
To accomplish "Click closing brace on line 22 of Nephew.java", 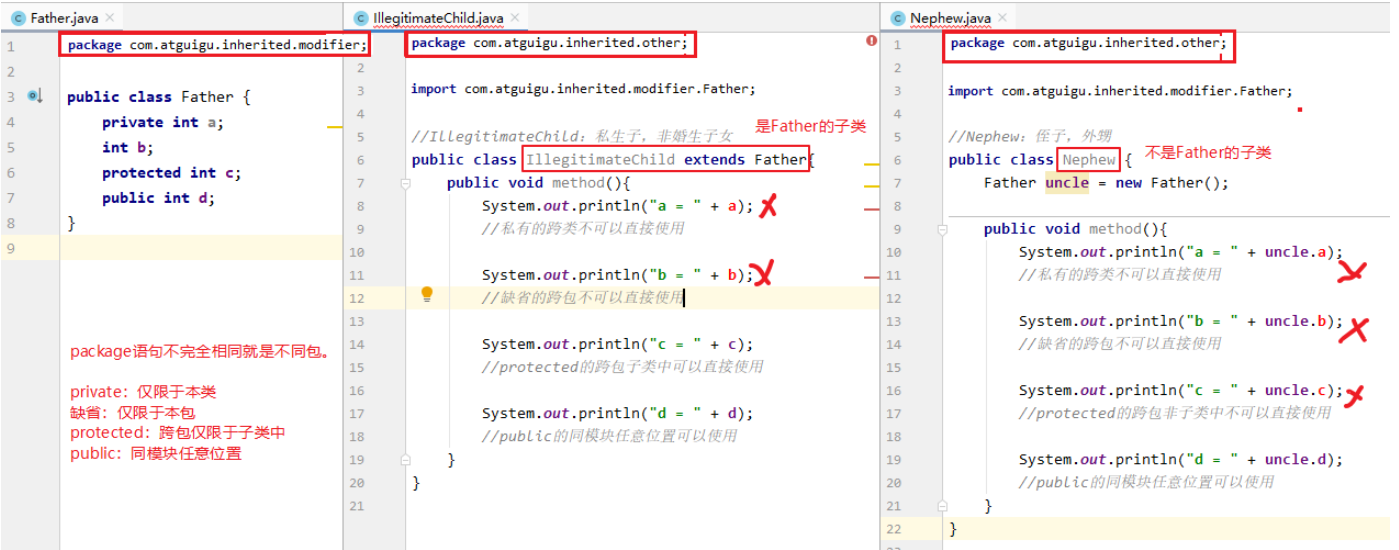I will (x=953, y=528).
